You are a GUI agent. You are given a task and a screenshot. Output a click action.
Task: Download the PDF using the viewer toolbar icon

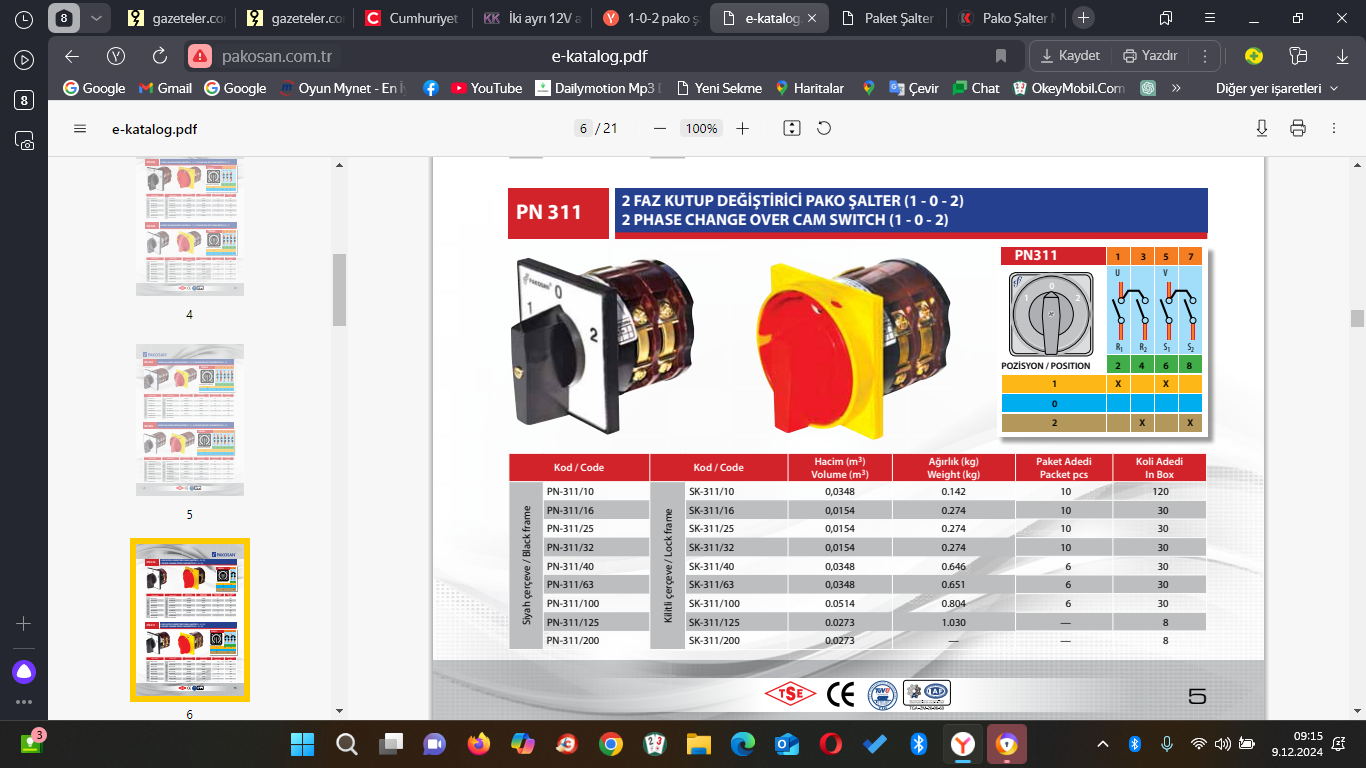click(x=1262, y=128)
